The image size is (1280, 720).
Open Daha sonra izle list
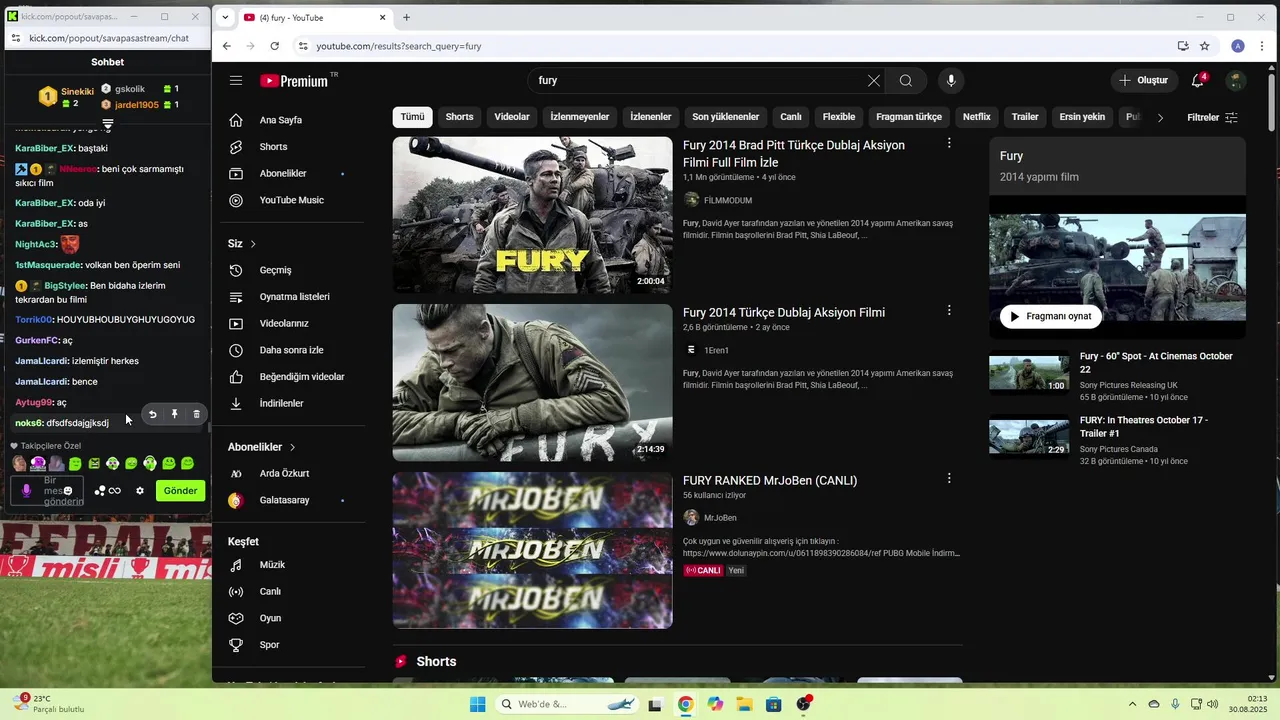click(290, 350)
